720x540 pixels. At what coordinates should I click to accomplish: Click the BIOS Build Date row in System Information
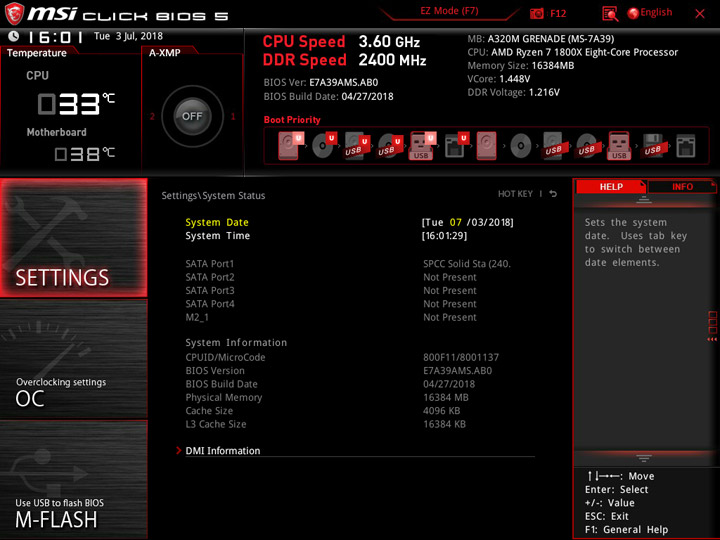tap(330, 384)
